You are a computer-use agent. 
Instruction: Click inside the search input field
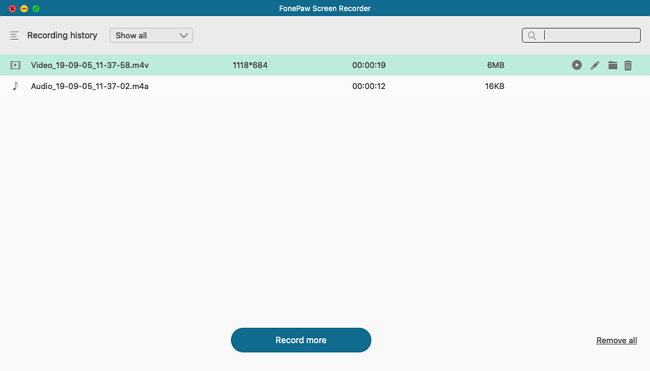[x=581, y=35]
